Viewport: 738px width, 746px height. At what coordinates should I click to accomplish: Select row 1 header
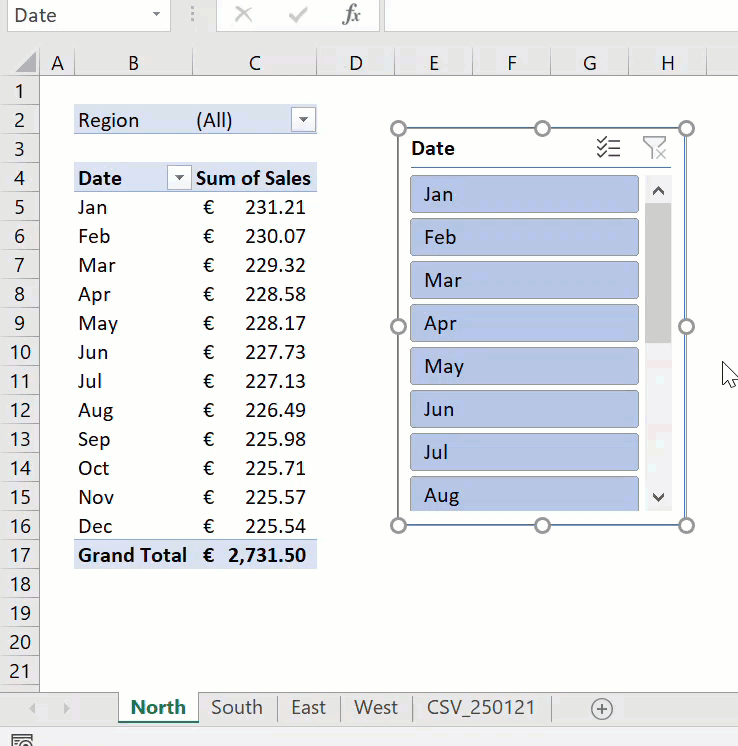(20, 91)
